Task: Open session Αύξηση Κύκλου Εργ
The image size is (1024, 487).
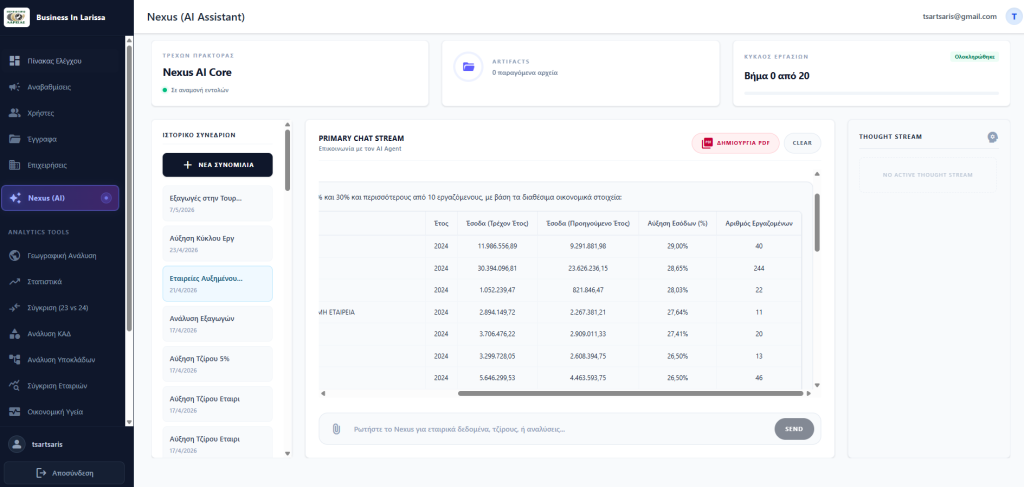Action: [x=217, y=244]
